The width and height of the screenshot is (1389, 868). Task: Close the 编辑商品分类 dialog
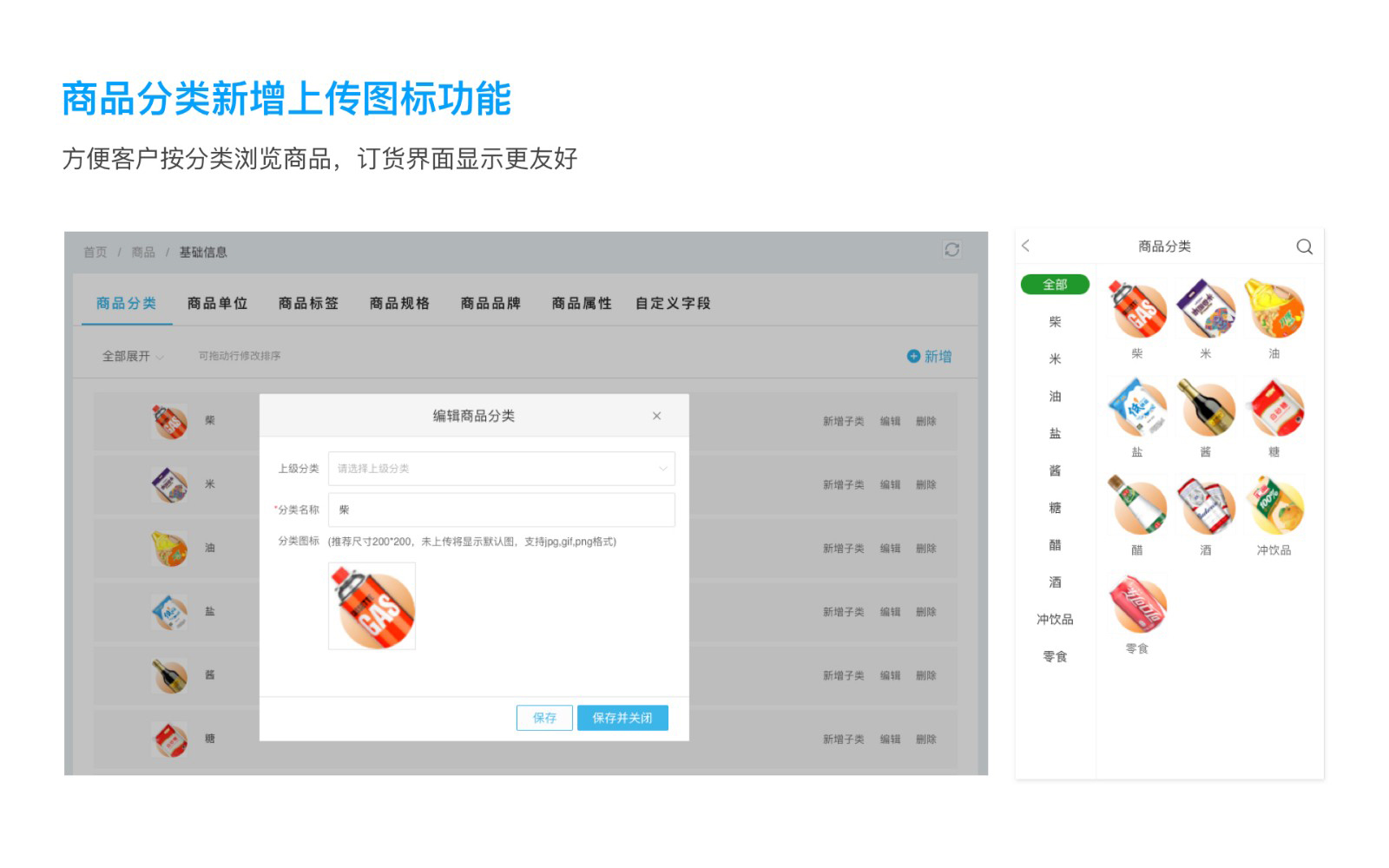(x=656, y=416)
